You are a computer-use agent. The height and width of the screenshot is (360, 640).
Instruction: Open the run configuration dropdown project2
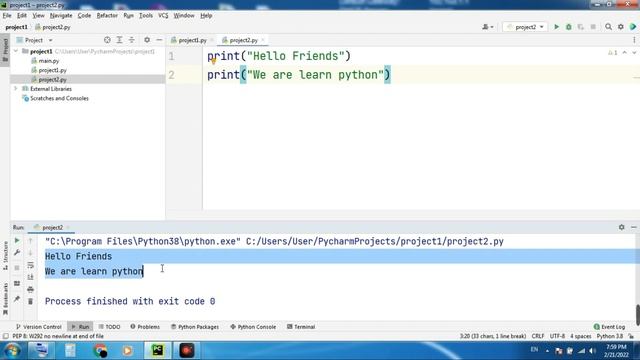tap(525, 27)
